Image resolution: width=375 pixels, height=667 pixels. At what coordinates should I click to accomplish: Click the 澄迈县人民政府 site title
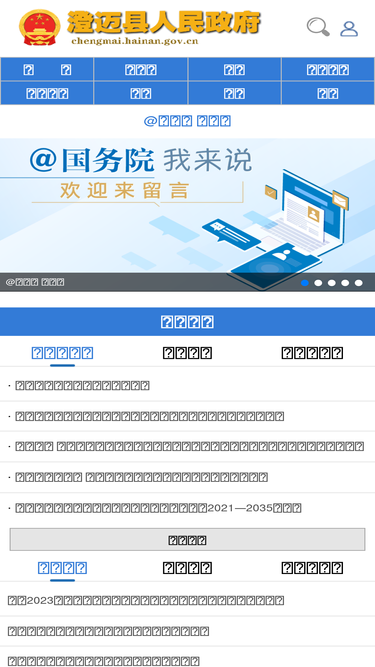pyautogui.click(x=164, y=22)
